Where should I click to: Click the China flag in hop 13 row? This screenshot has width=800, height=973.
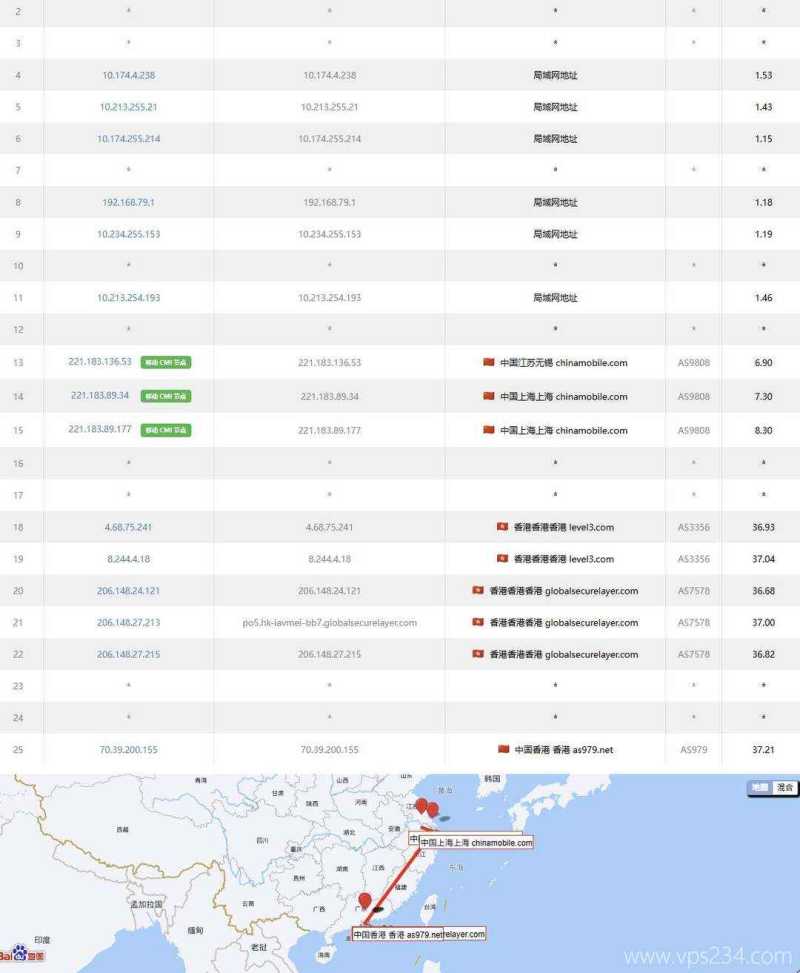pyautogui.click(x=489, y=363)
